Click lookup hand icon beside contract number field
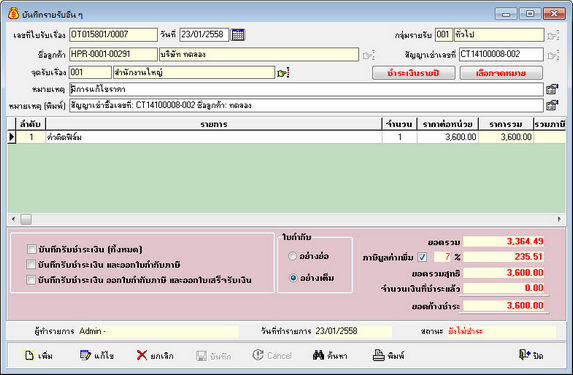Image resolution: width=573 pixels, height=375 pixels. [x=553, y=55]
